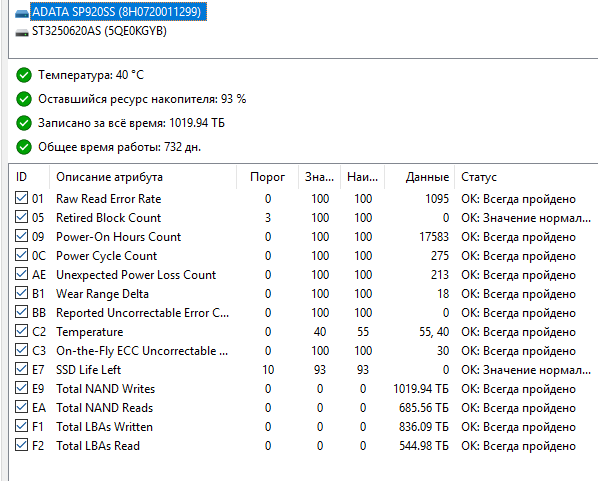Select the Total LBAs Written row name
Viewport: 598px width, 481px height.
pyautogui.click(x=104, y=427)
